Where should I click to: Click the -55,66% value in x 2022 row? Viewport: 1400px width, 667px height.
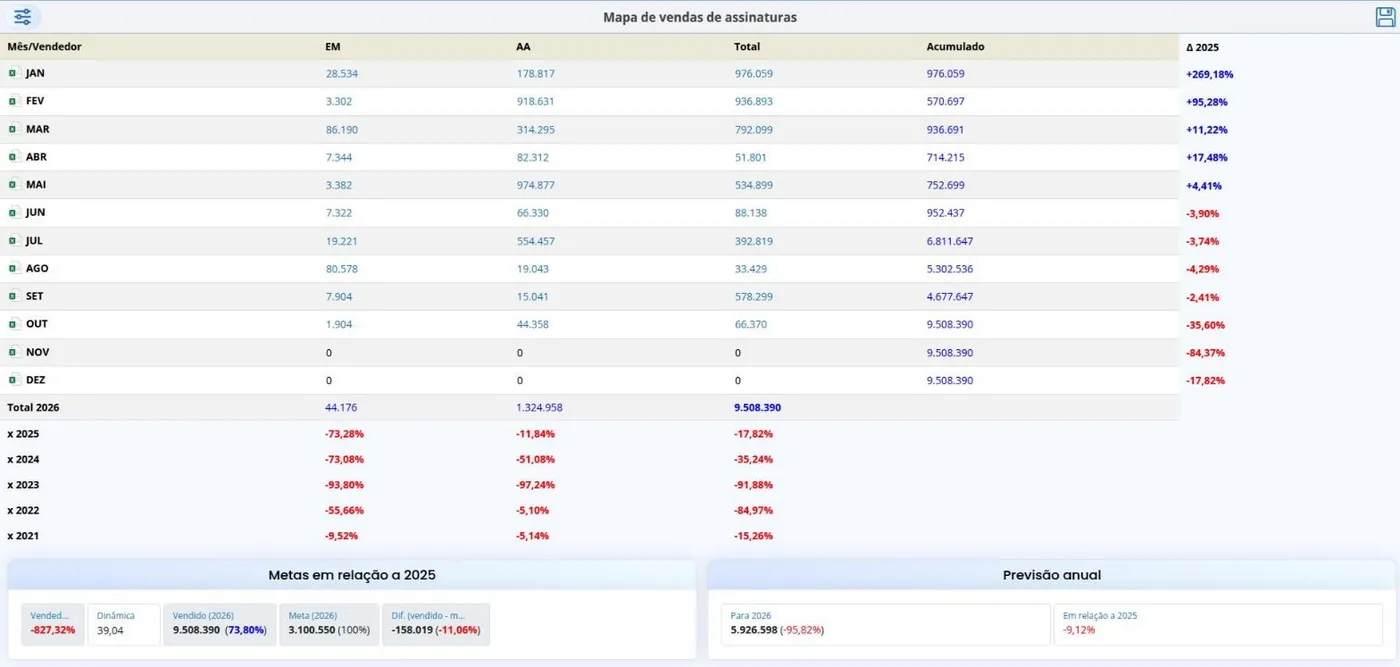[x=344, y=511]
